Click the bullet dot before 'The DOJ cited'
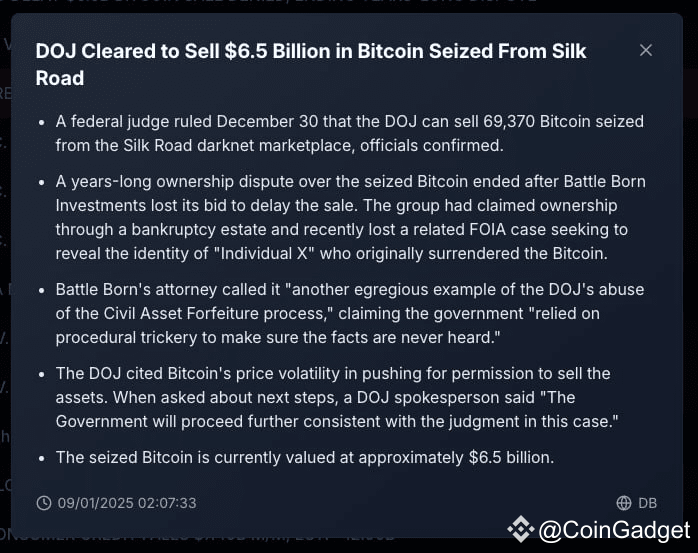The width and height of the screenshot is (698, 553). point(42,374)
